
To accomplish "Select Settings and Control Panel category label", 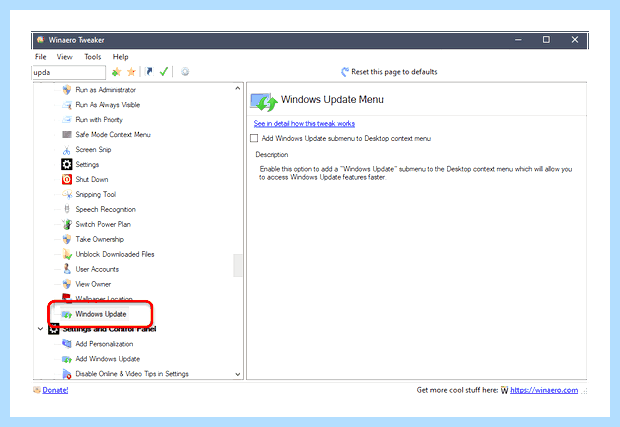I will 109,329.
